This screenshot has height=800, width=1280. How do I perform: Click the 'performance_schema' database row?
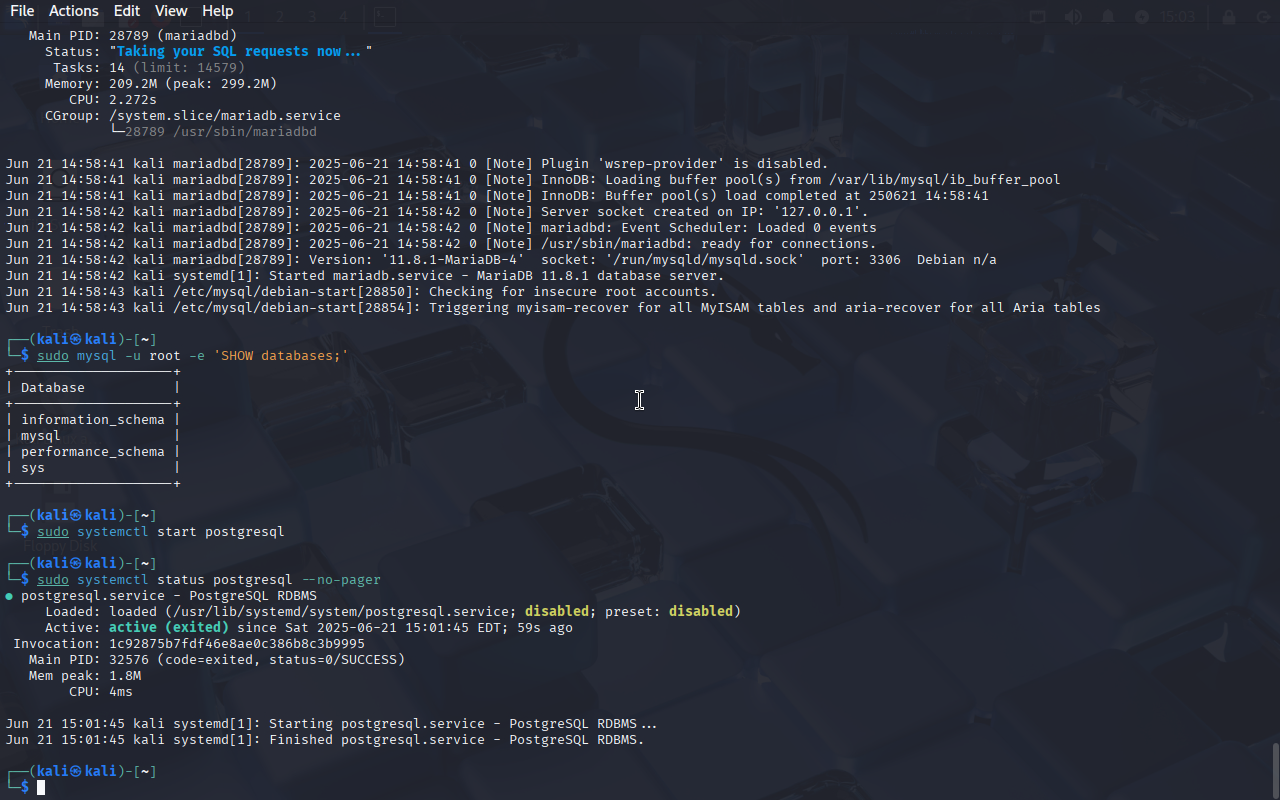pyautogui.click(x=92, y=452)
